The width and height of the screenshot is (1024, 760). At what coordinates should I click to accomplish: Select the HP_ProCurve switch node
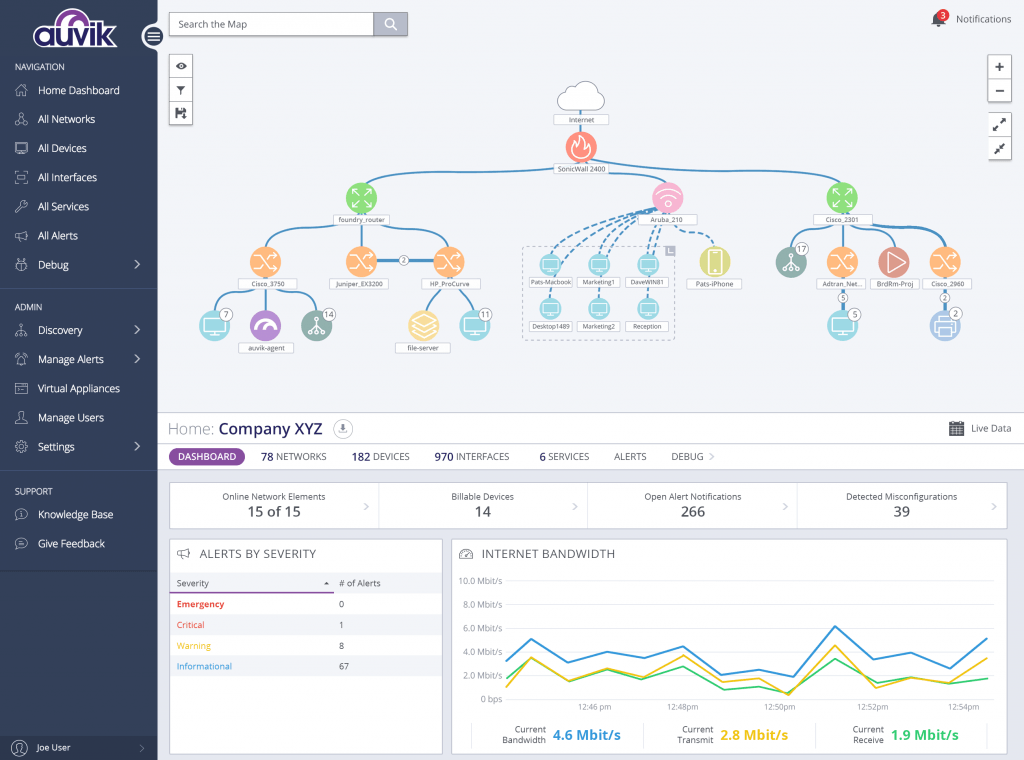click(x=449, y=262)
